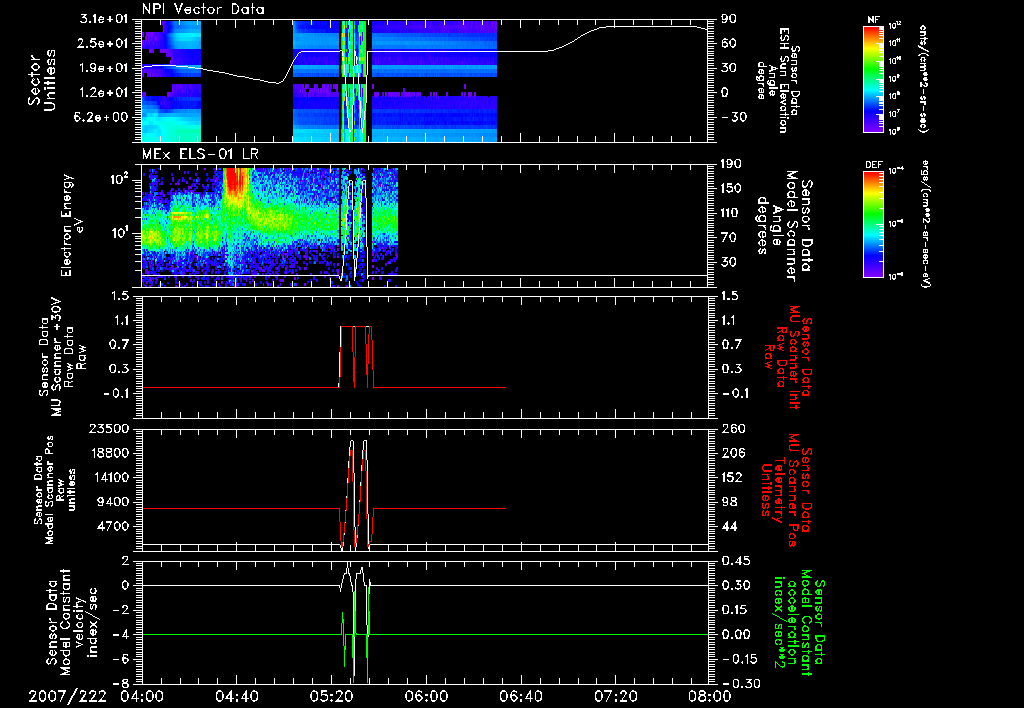Click the '3.1e+01' sector tick value
The height and width of the screenshot is (708, 1024).
(x=104, y=19)
